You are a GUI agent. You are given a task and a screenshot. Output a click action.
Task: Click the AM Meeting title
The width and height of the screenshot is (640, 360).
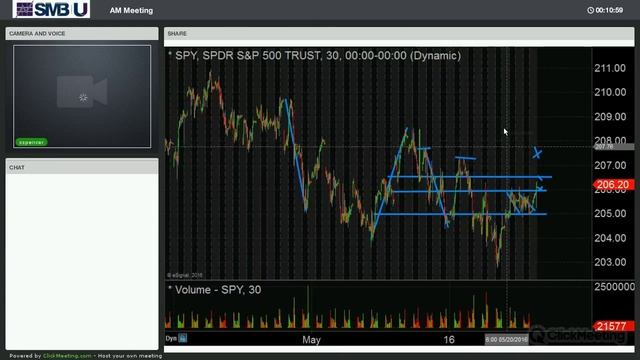point(131,11)
